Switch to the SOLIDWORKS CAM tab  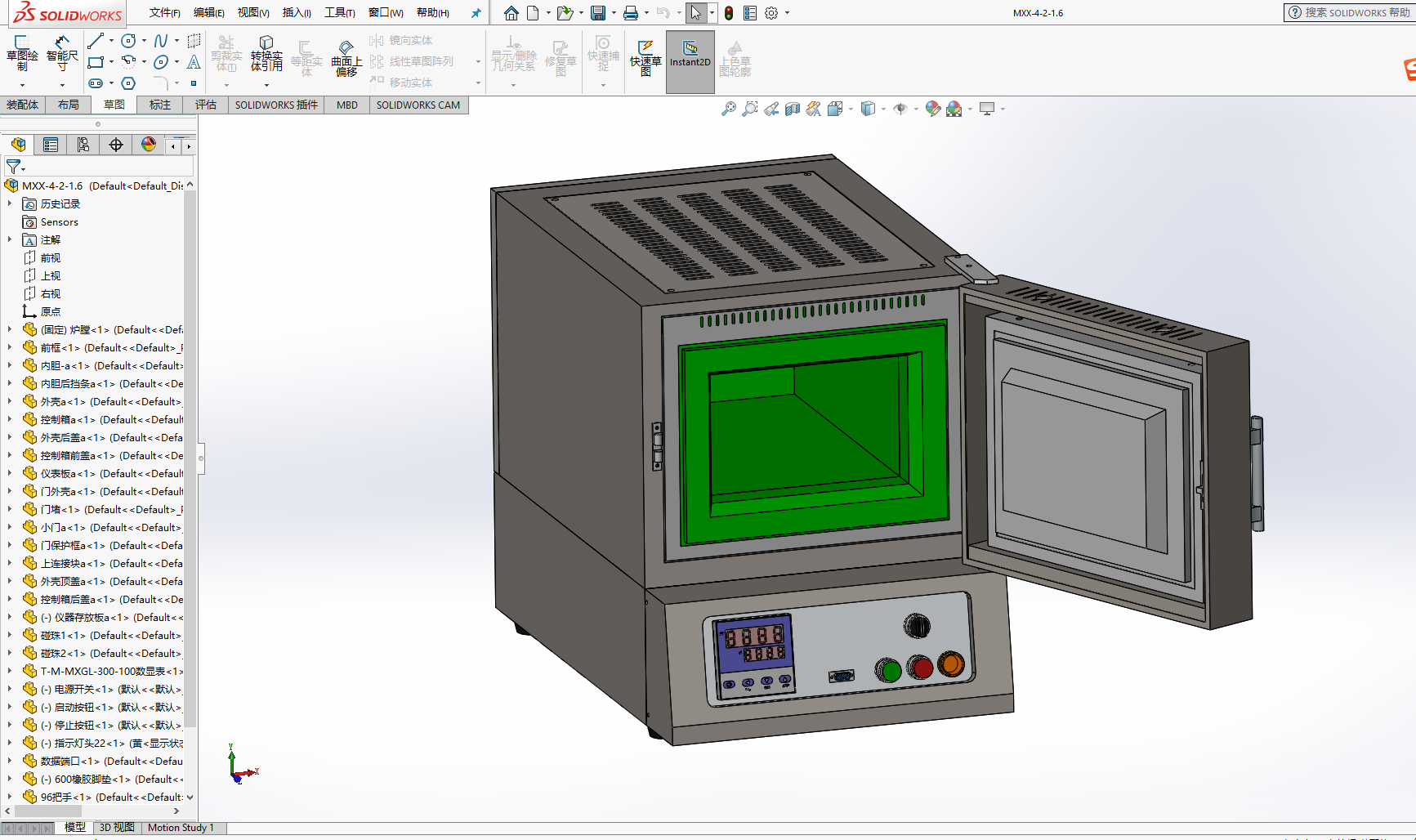click(x=418, y=105)
